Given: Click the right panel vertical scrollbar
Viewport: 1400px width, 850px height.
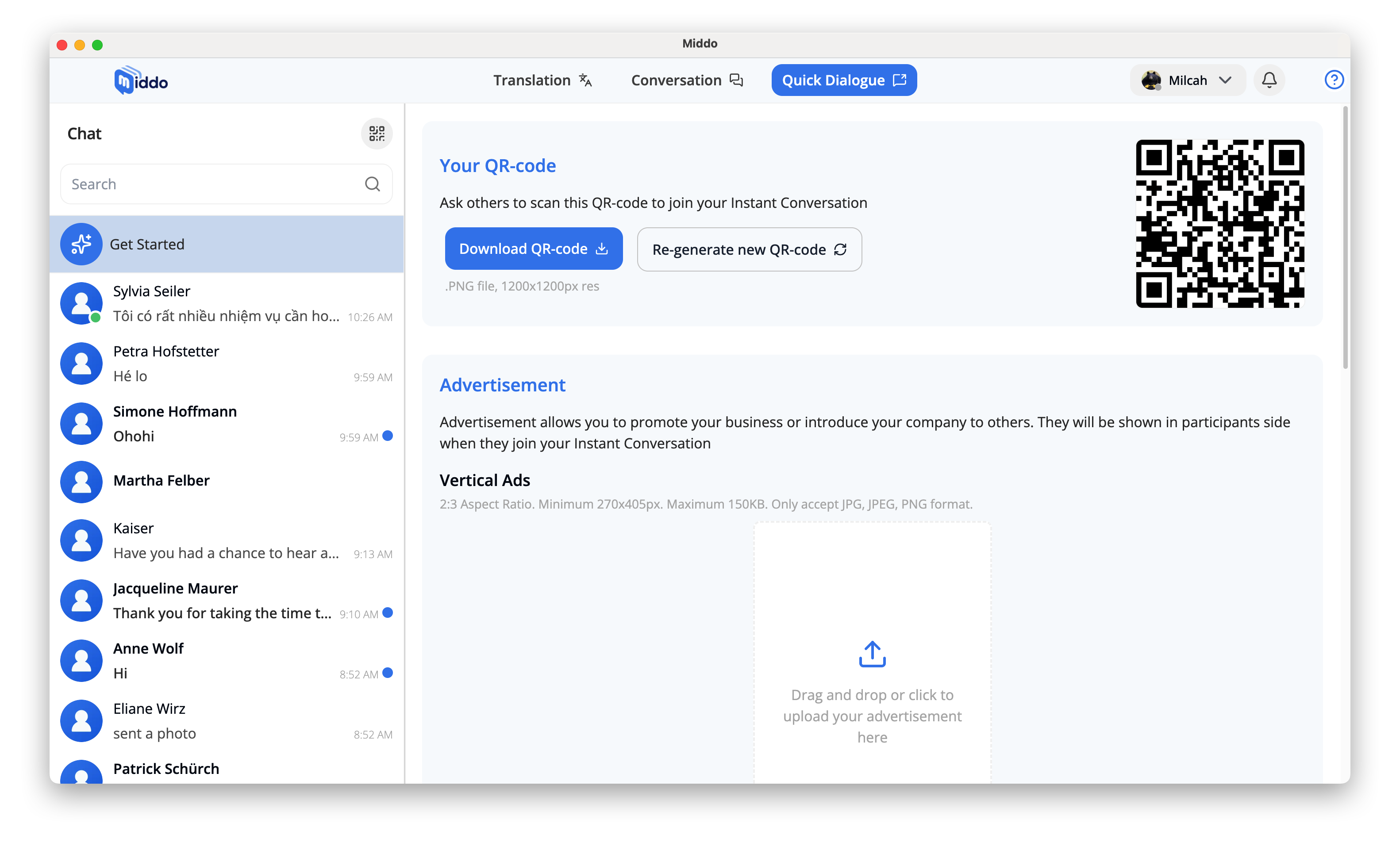Looking at the screenshot, I should click(x=1345, y=238).
